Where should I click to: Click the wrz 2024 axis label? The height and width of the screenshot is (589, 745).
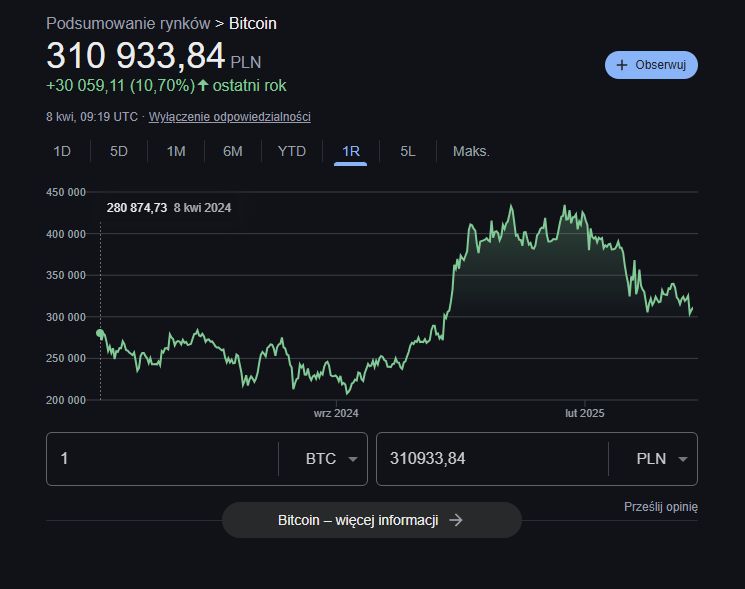point(336,413)
